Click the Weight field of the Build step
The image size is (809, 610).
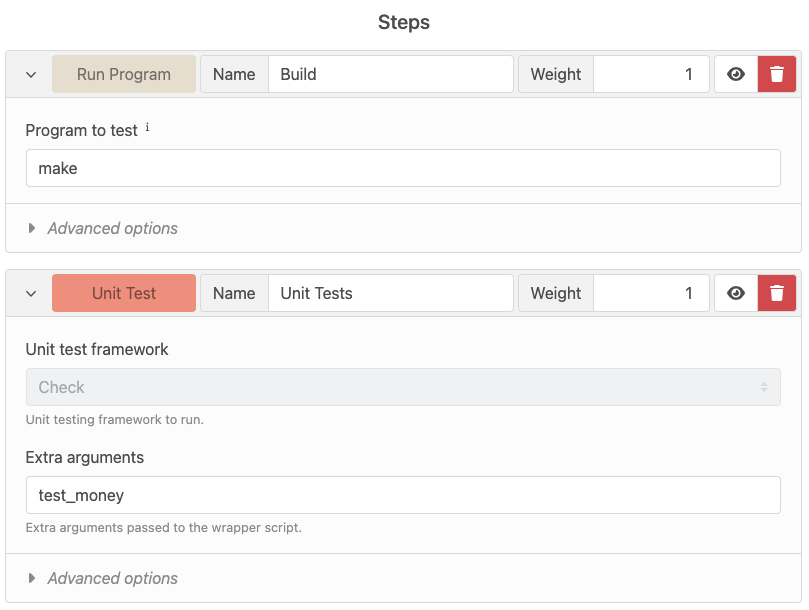point(651,74)
